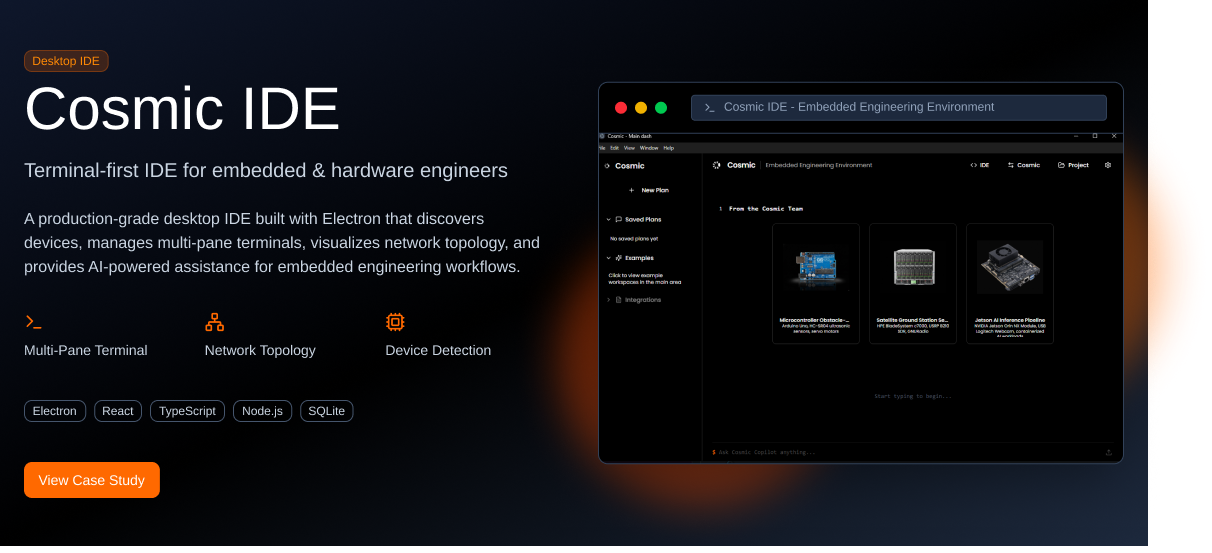
Task: Open the View menu in Cosmic window
Action: (x=629, y=148)
